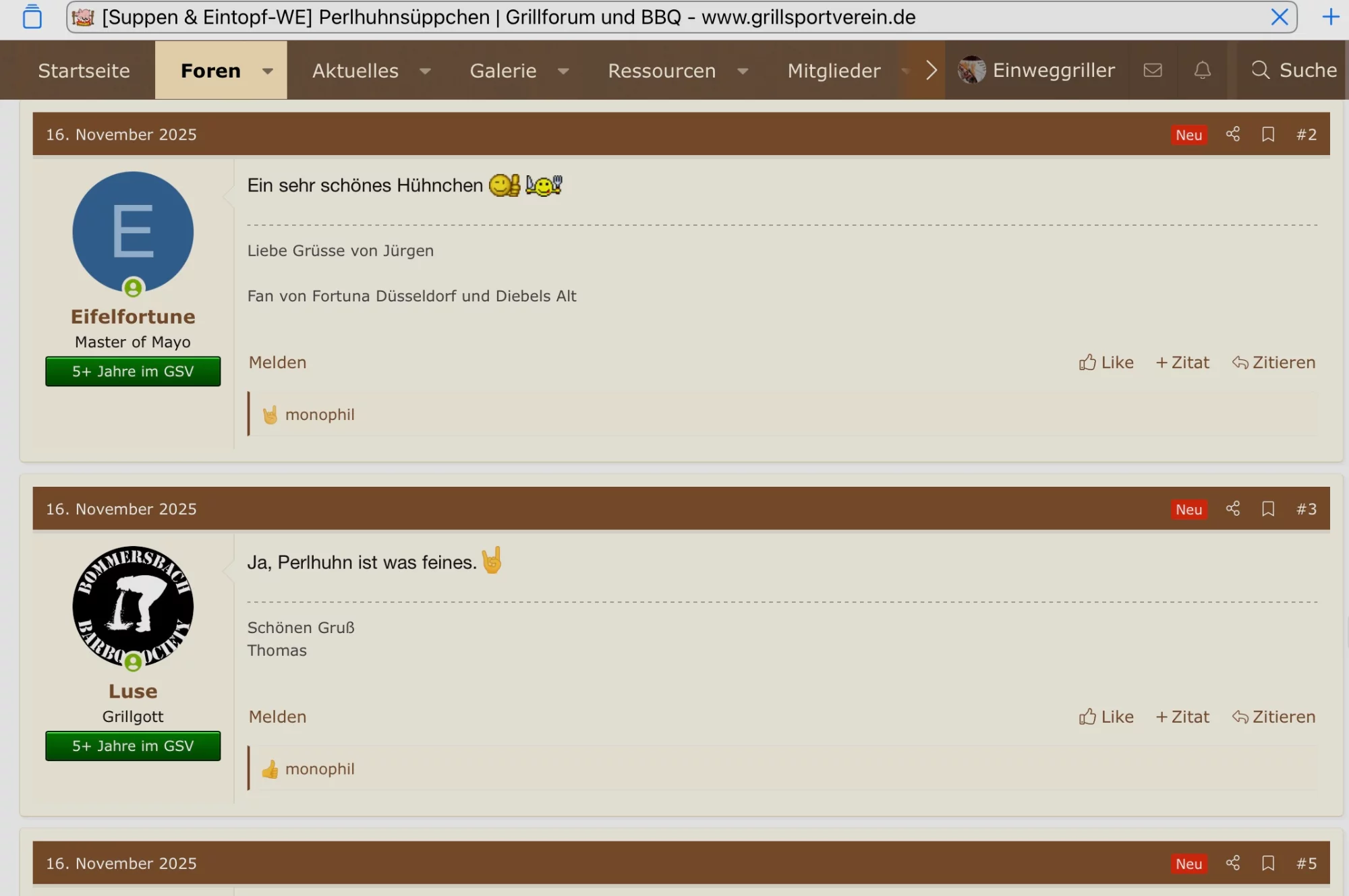Image resolution: width=1349 pixels, height=896 pixels.
Task: Close the current browser tab
Action: coord(1279,17)
